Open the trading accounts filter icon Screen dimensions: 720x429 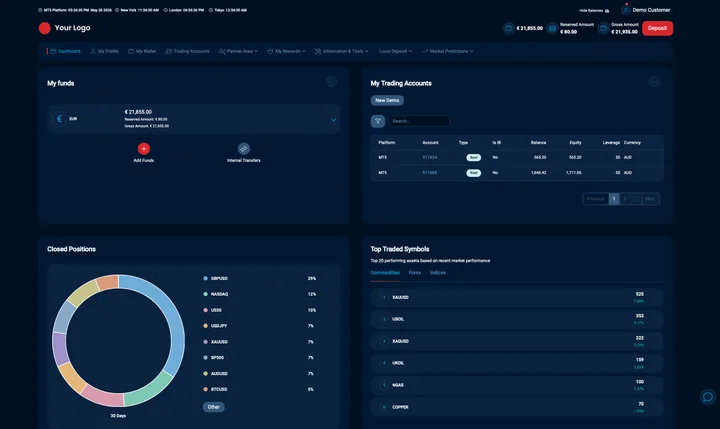[x=377, y=121]
